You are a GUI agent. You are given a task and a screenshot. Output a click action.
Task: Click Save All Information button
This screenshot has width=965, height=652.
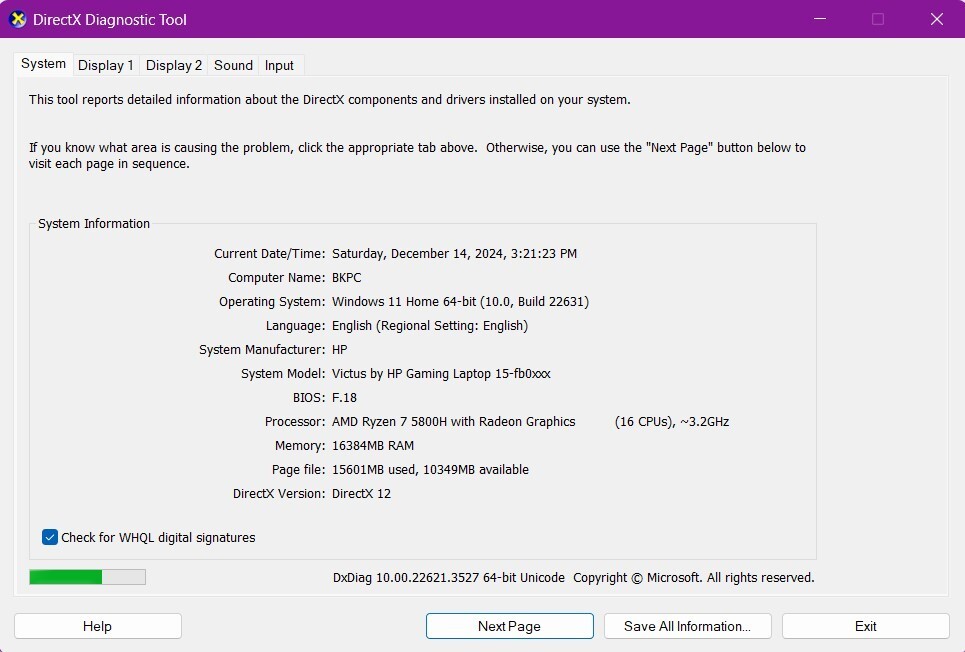click(687, 626)
